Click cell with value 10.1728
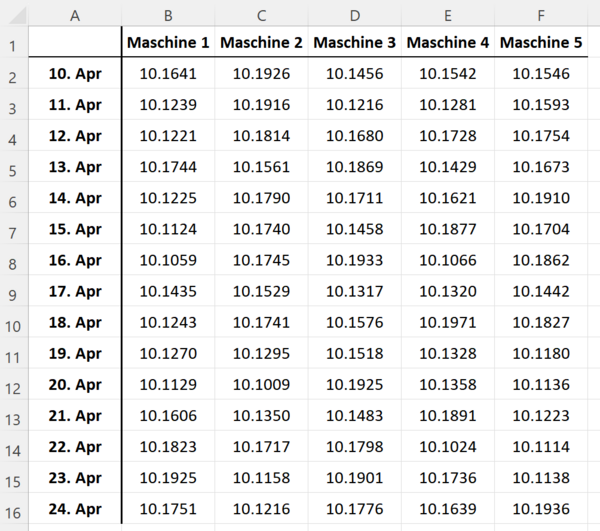This screenshot has width=600, height=531. pyautogui.click(x=448, y=135)
